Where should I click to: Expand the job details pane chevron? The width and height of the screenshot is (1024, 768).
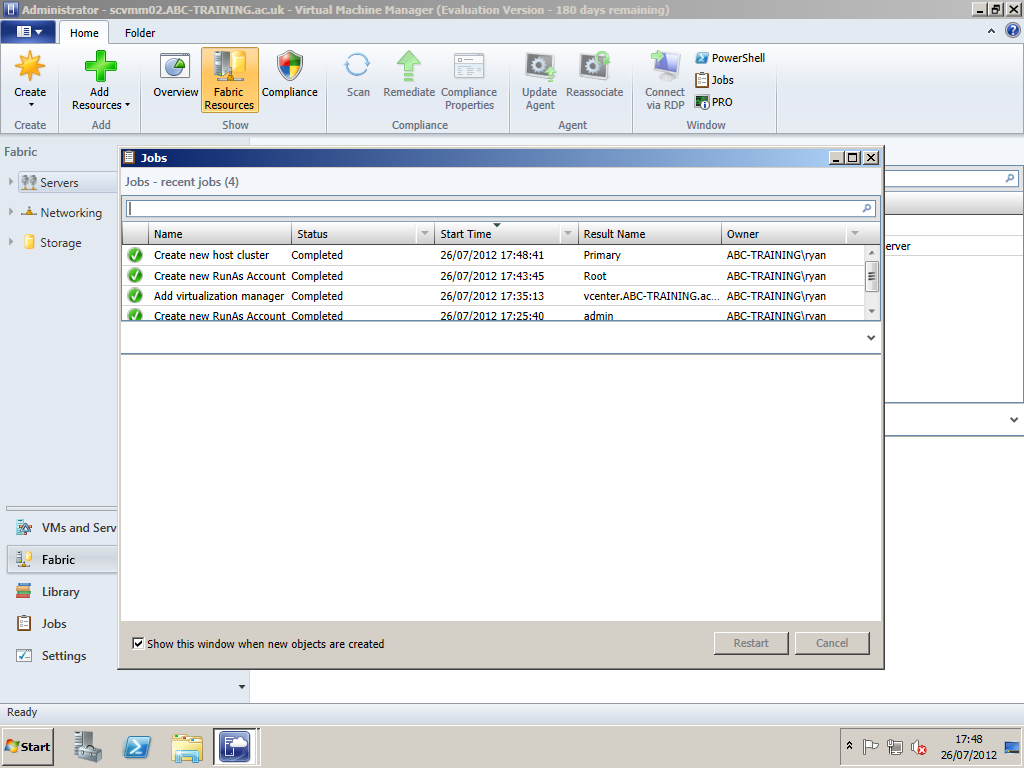[x=871, y=338]
